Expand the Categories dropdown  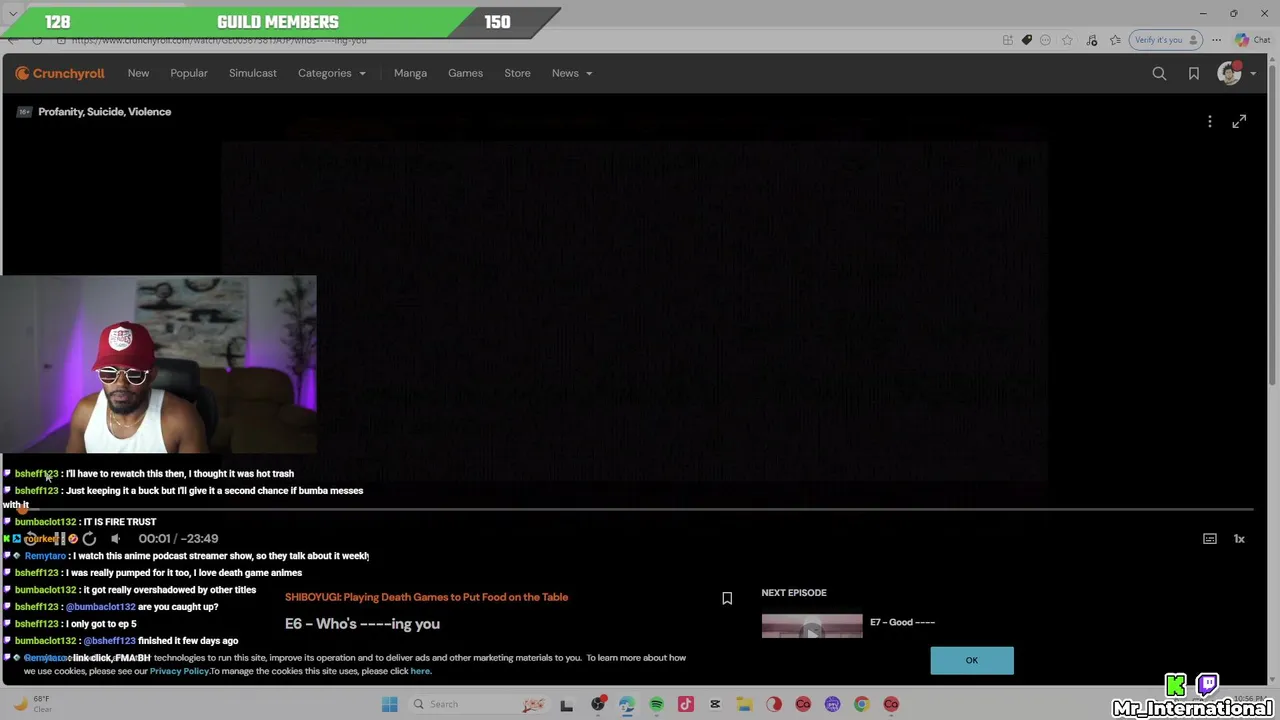pyautogui.click(x=332, y=73)
